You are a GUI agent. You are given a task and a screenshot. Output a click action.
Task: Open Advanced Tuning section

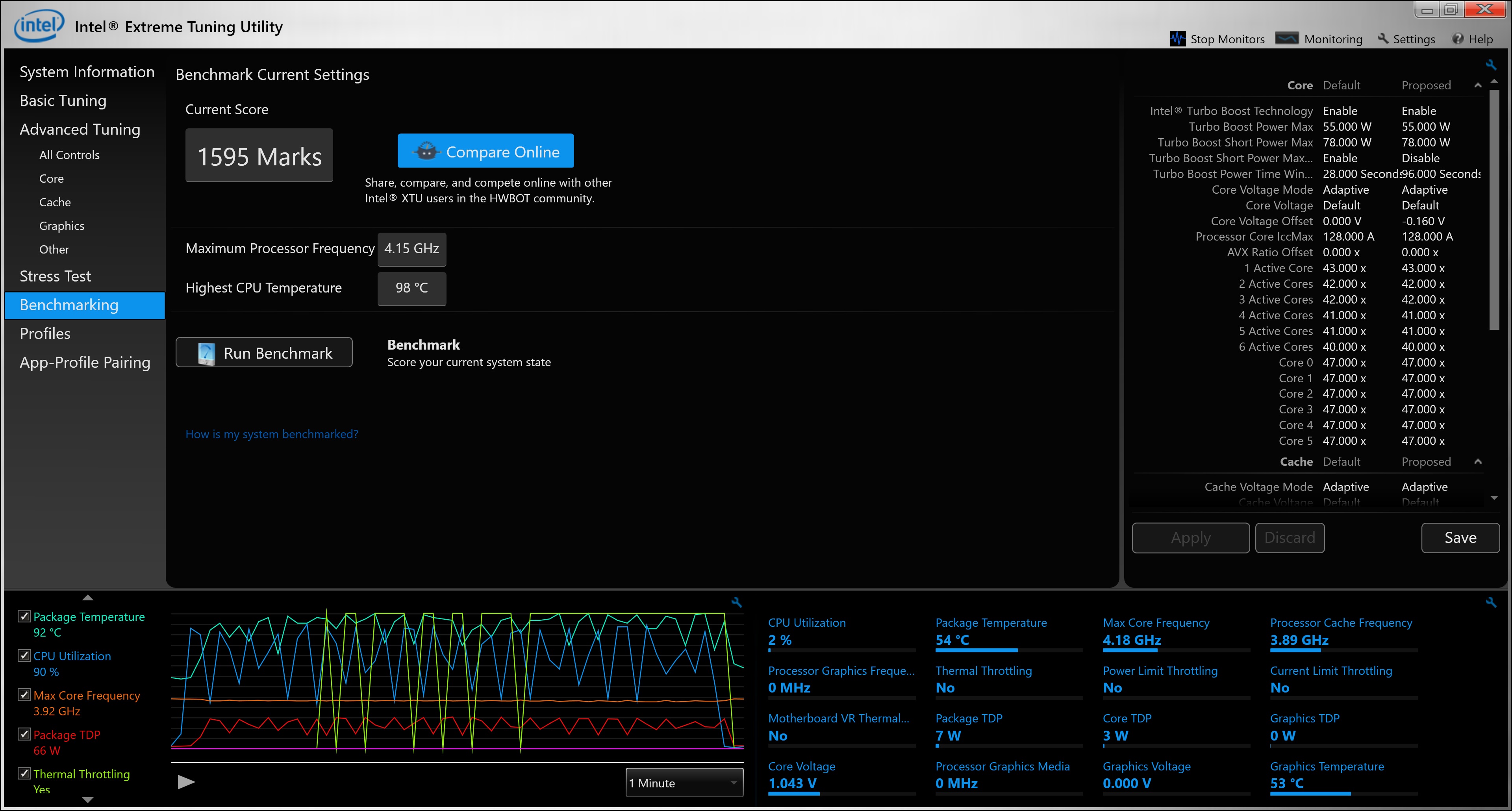pyautogui.click(x=80, y=129)
